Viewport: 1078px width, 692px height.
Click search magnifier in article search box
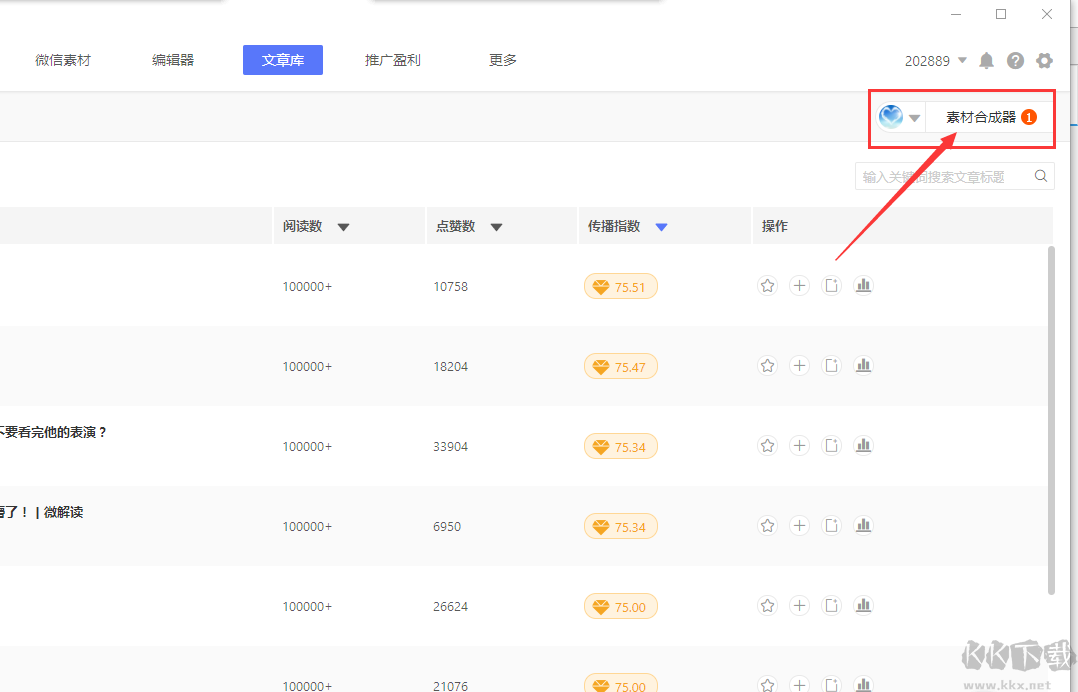(x=1041, y=177)
